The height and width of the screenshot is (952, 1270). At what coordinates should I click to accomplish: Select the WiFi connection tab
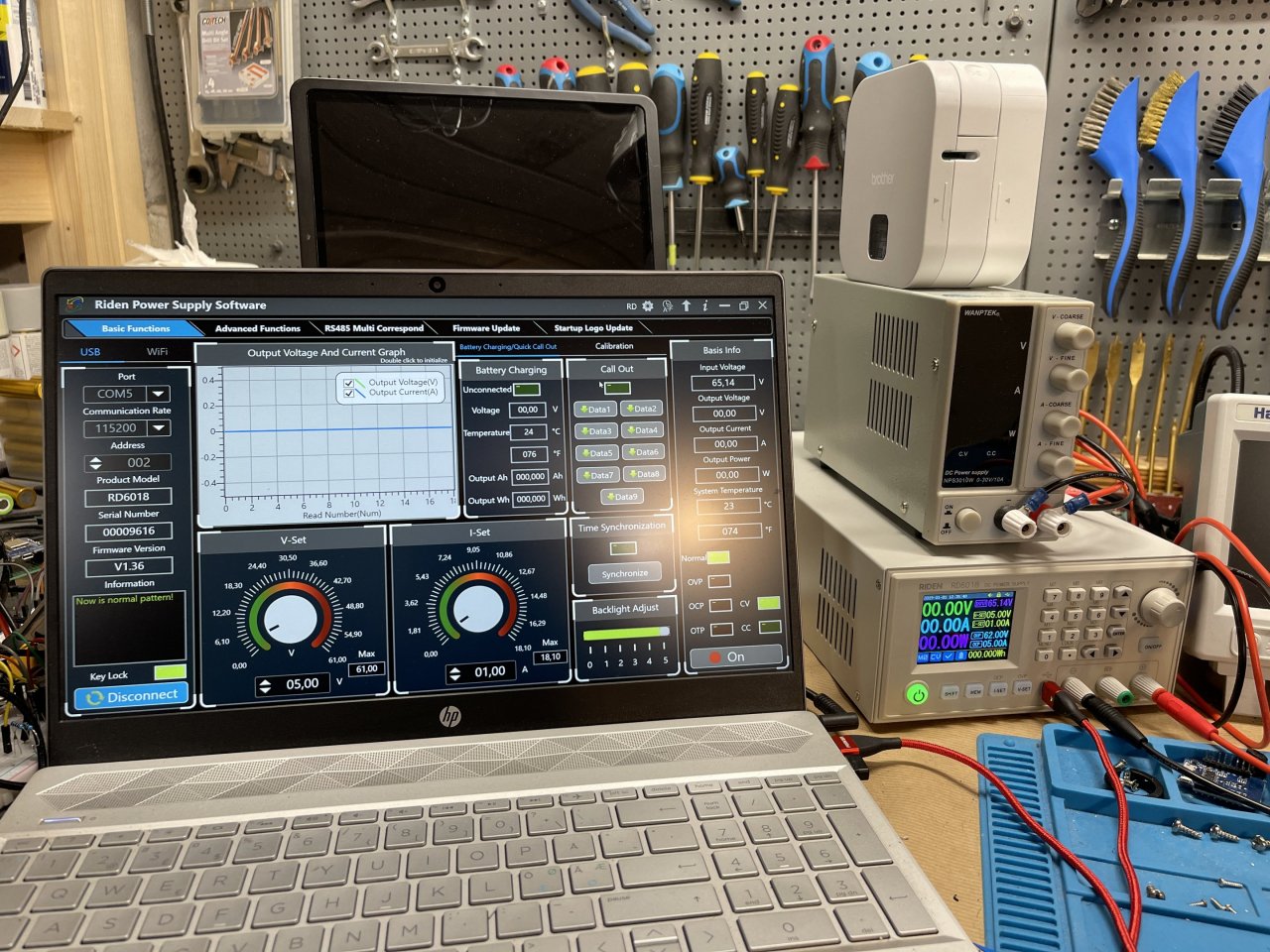(x=157, y=352)
